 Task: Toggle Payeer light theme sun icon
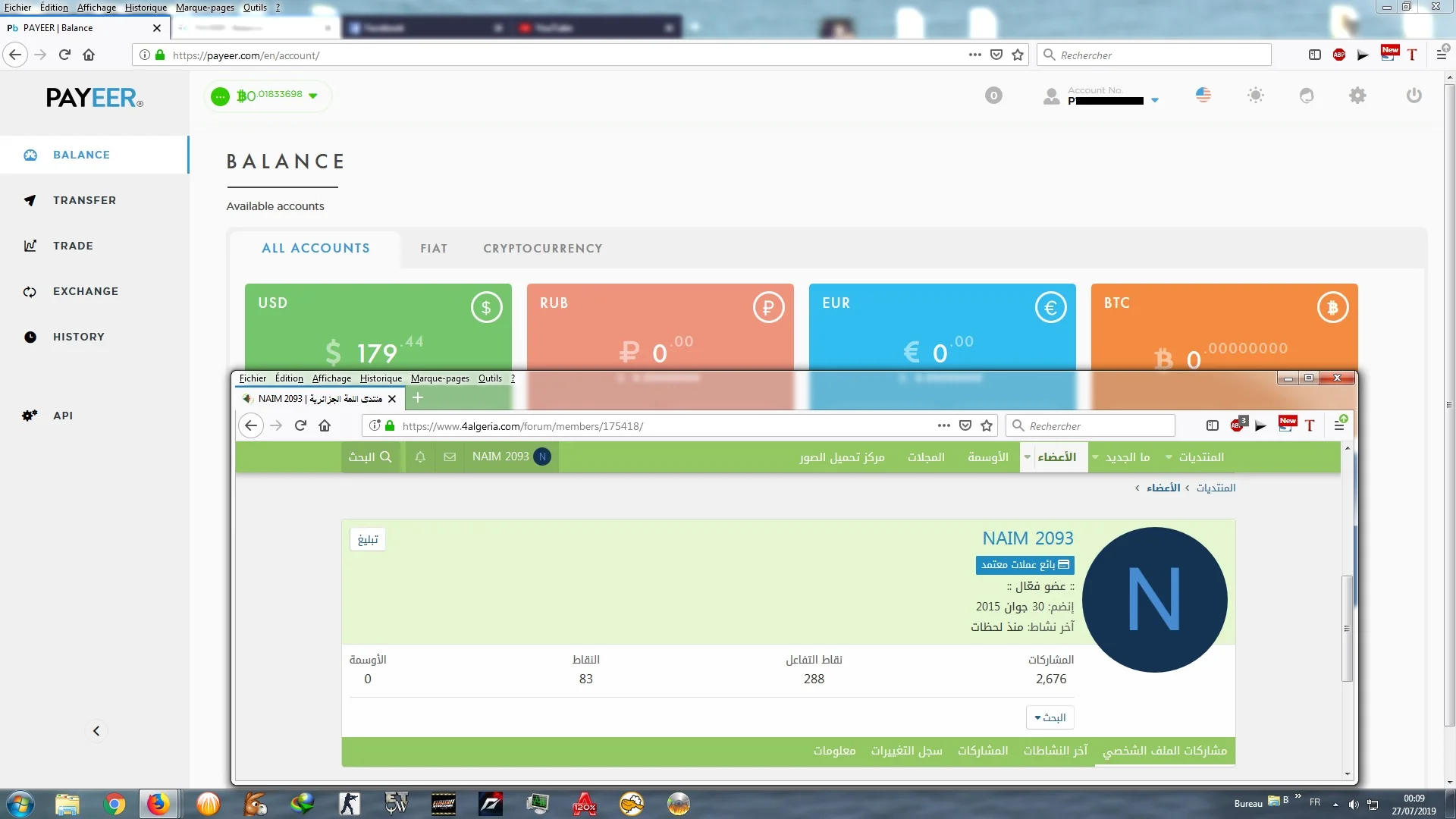point(1256,96)
